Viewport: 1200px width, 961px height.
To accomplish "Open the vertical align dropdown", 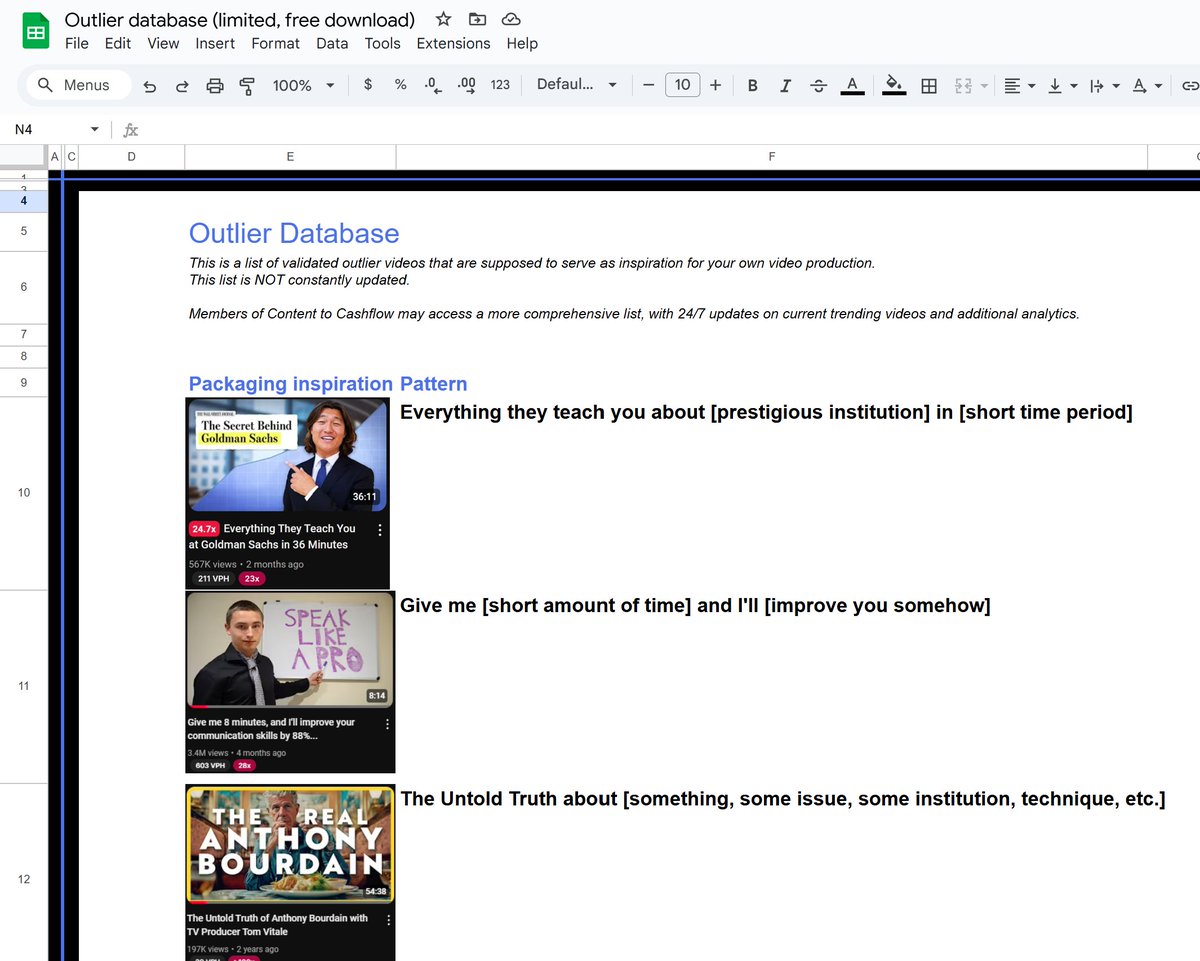I will 1061,86.
